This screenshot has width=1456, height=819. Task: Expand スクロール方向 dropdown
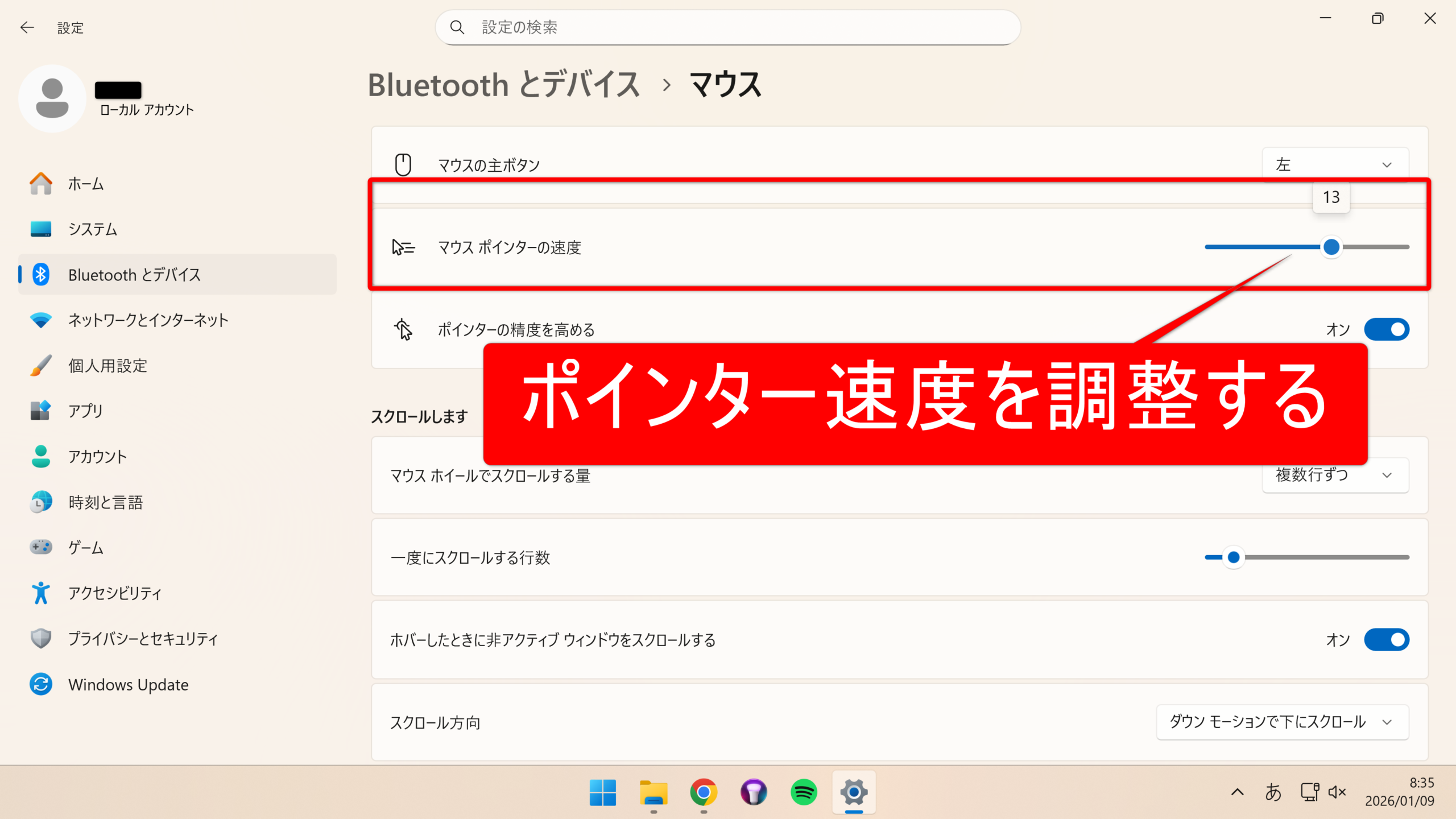1282,722
